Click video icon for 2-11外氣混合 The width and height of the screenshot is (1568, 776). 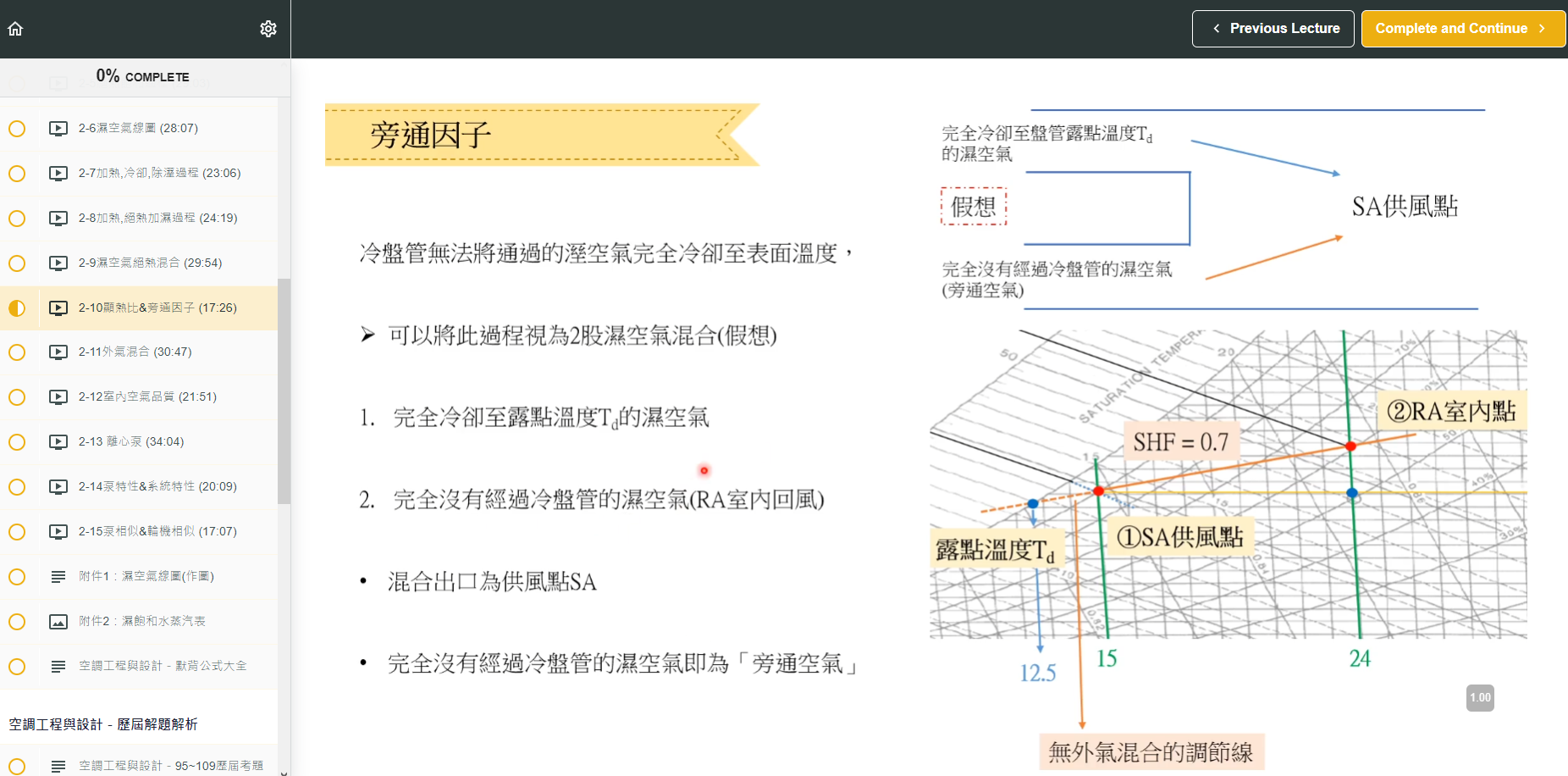[58, 352]
